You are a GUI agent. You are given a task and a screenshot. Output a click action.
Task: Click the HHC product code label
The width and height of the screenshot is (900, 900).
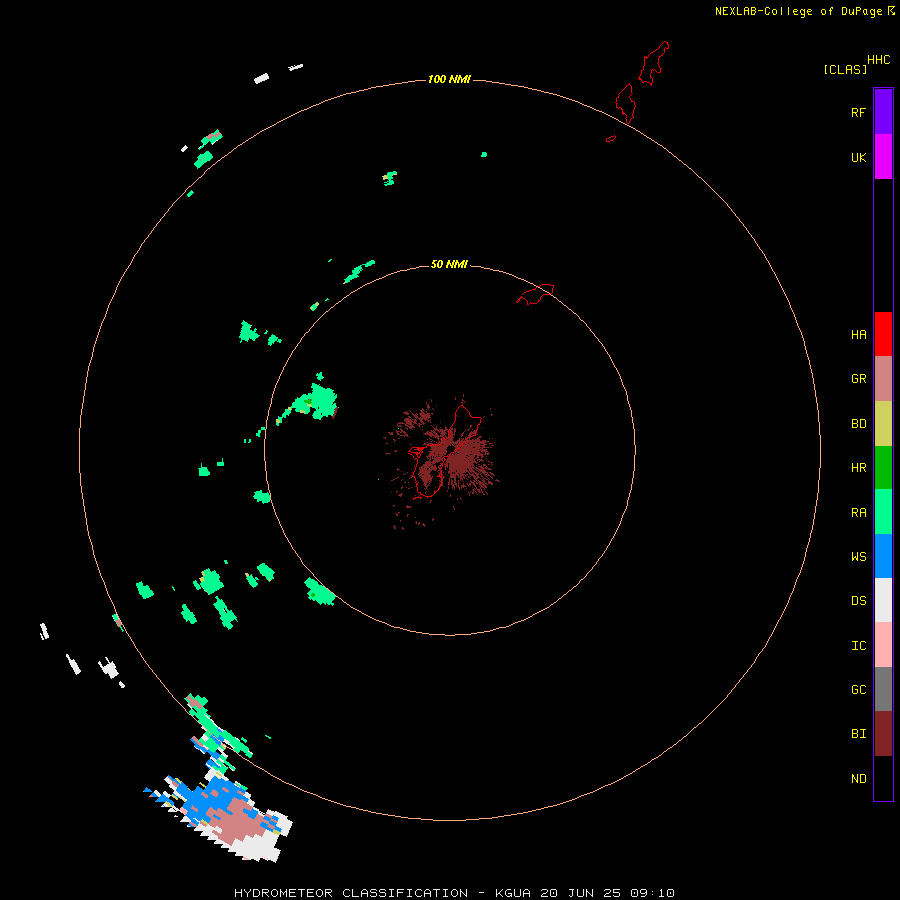pyautogui.click(x=878, y=59)
